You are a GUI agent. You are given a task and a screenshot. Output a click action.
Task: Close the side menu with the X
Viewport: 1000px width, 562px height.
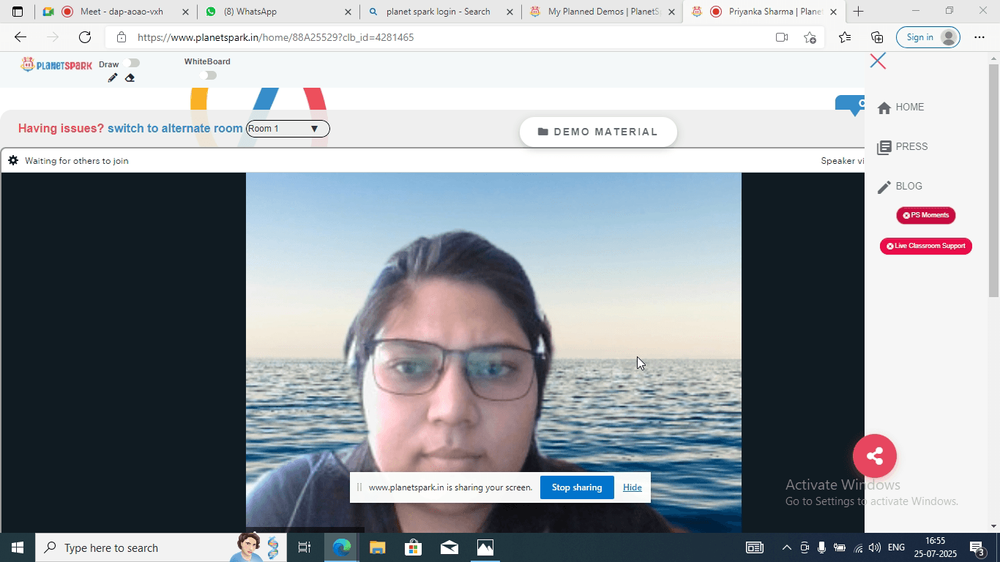(878, 61)
